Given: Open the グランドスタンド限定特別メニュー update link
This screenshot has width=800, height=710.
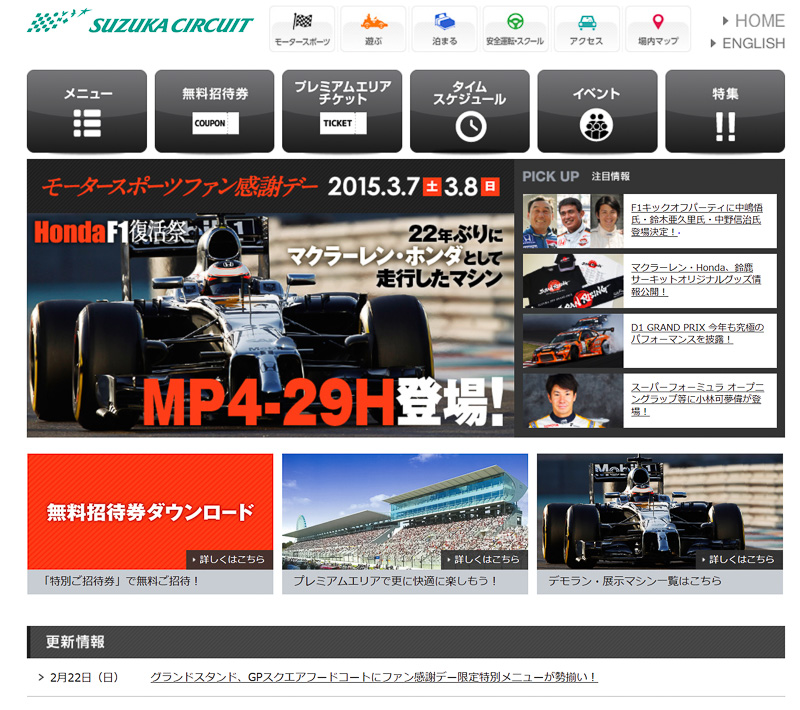Looking at the screenshot, I should [373, 675].
